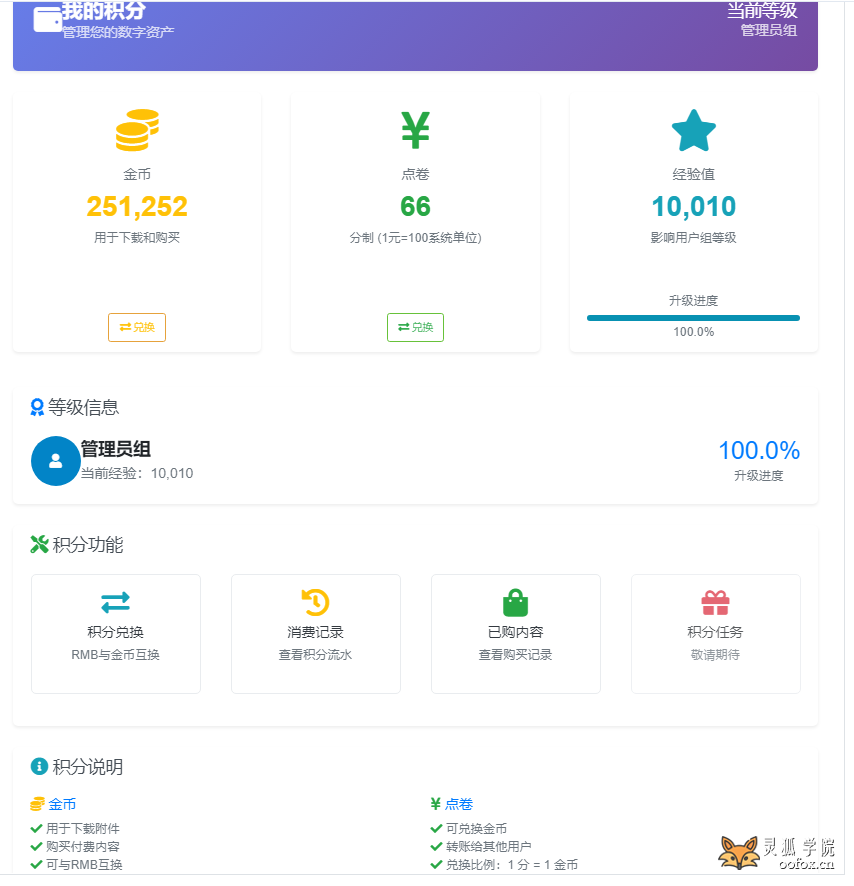Click the 251,252 gold coin balance

(x=137, y=206)
